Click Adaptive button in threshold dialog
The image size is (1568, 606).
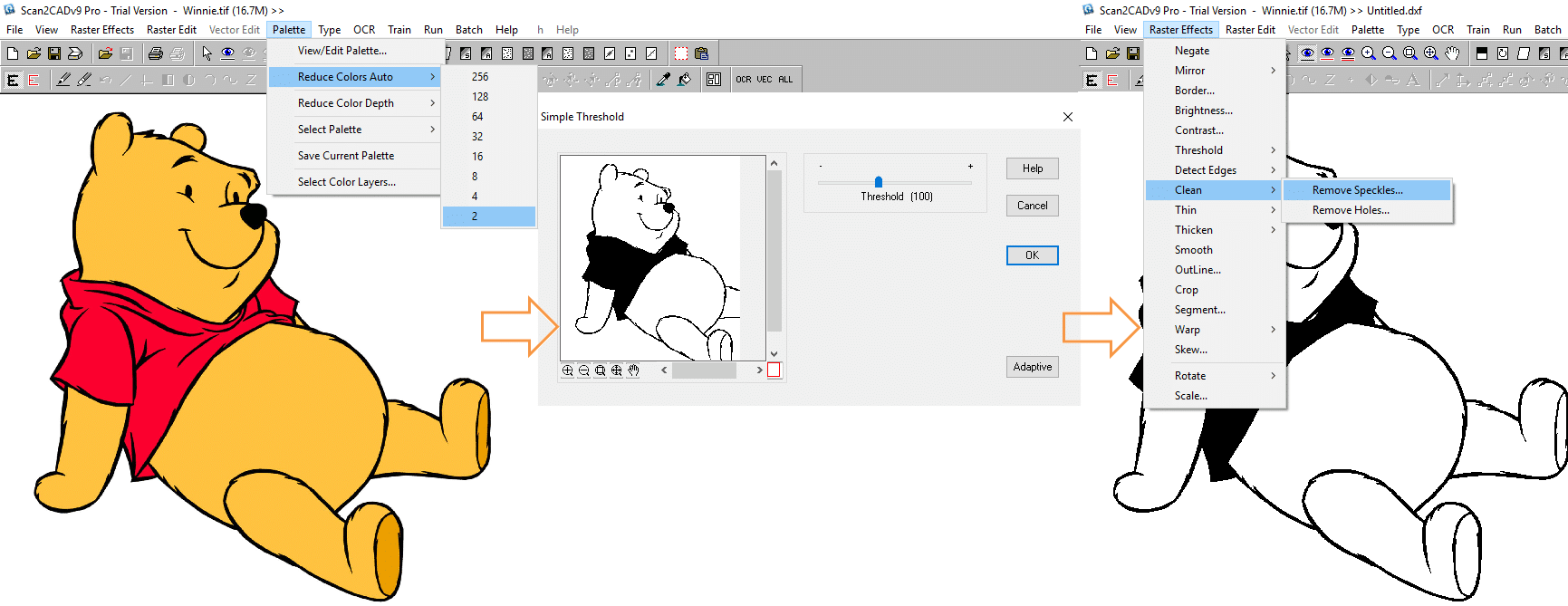point(1032,367)
